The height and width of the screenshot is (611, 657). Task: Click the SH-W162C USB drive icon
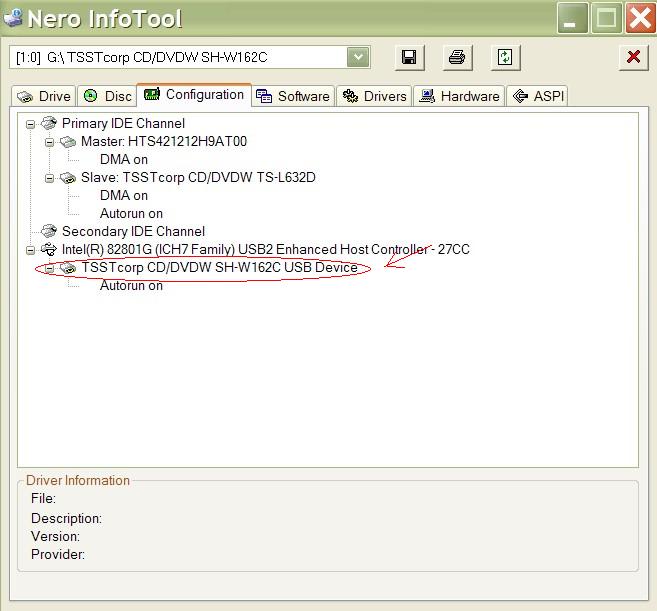coord(68,268)
